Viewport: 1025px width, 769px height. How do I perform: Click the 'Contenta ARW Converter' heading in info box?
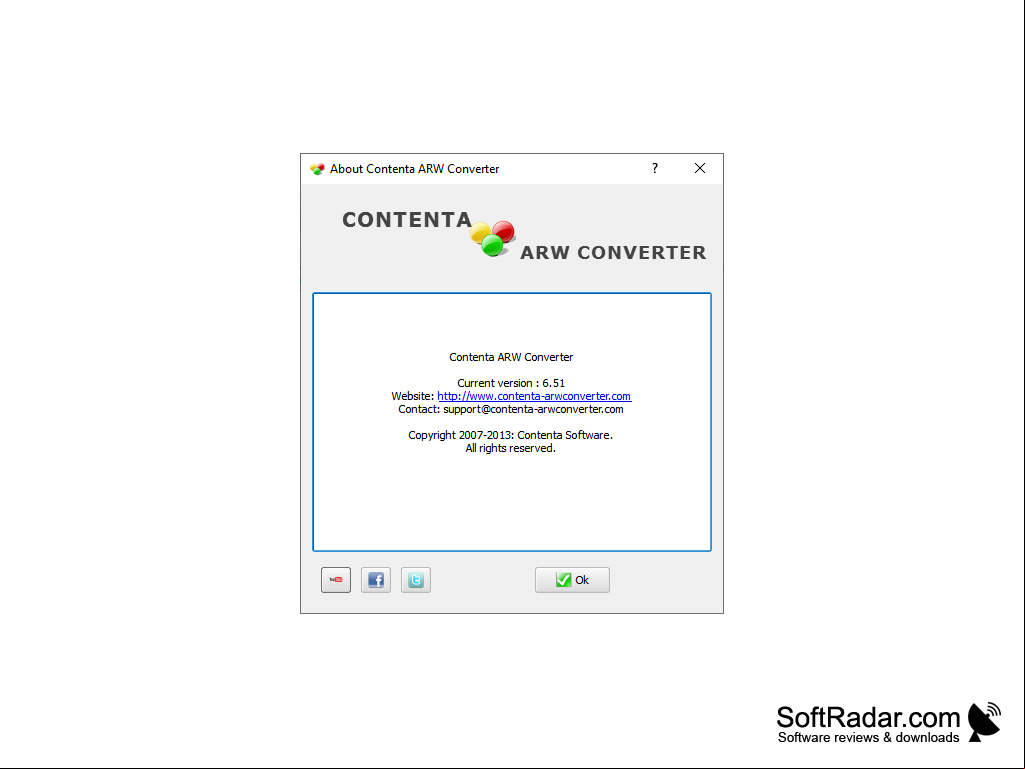pyautogui.click(x=511, y=357)
